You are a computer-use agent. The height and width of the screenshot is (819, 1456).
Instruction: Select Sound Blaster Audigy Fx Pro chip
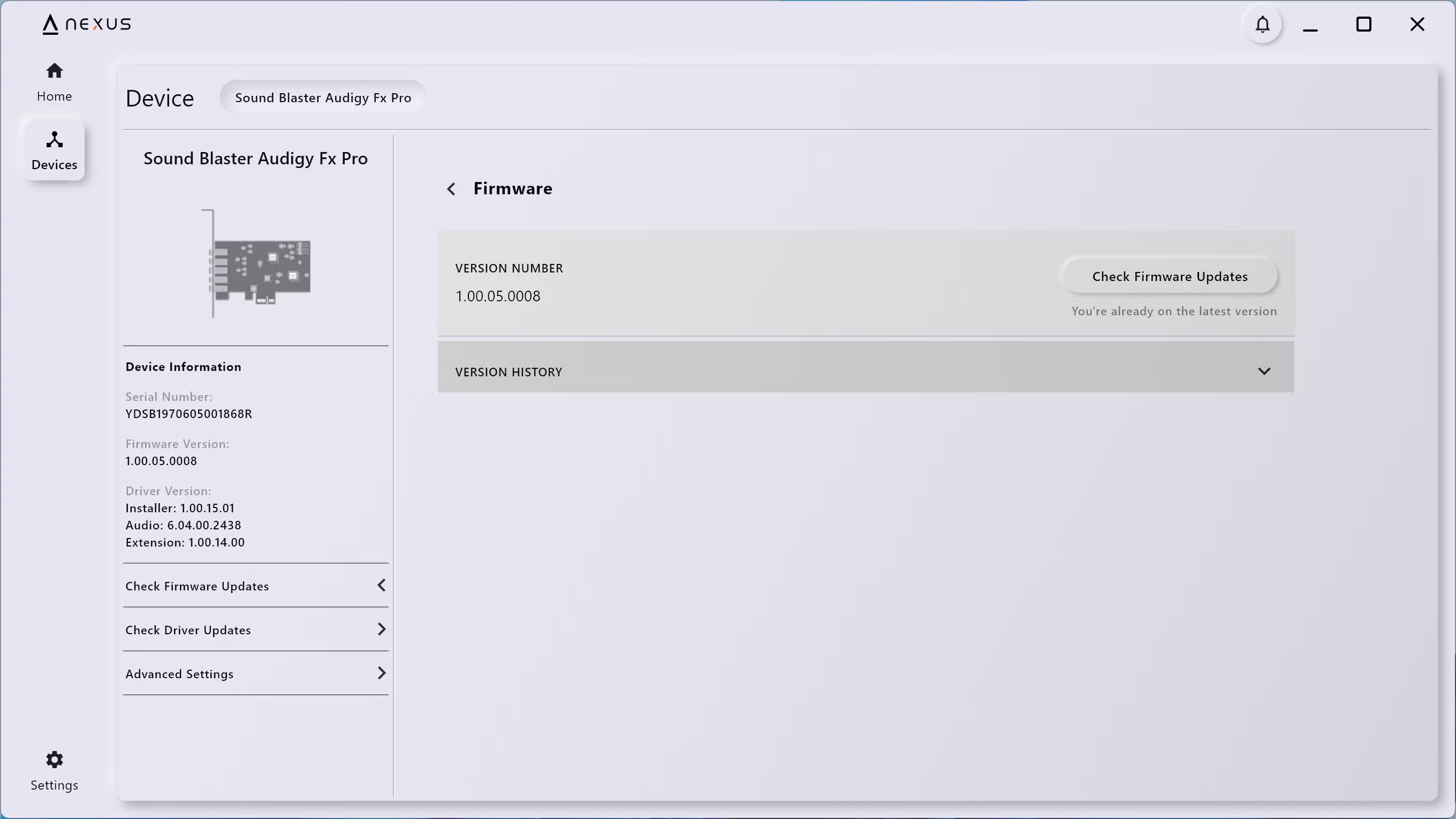click(x=323, y=98)
